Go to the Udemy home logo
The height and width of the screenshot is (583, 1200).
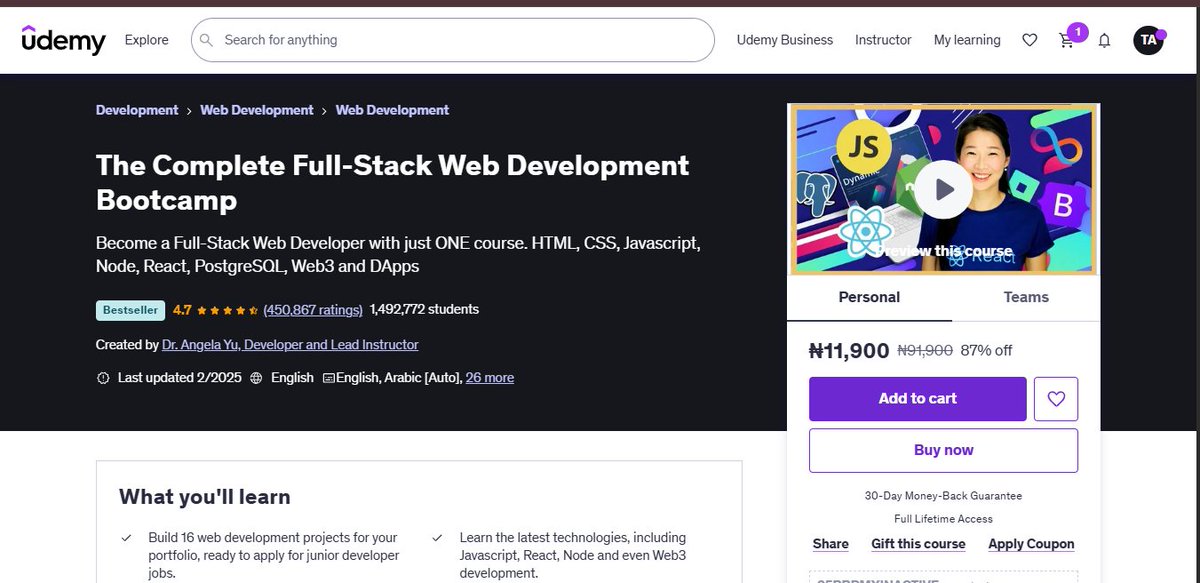click(63, 40)
